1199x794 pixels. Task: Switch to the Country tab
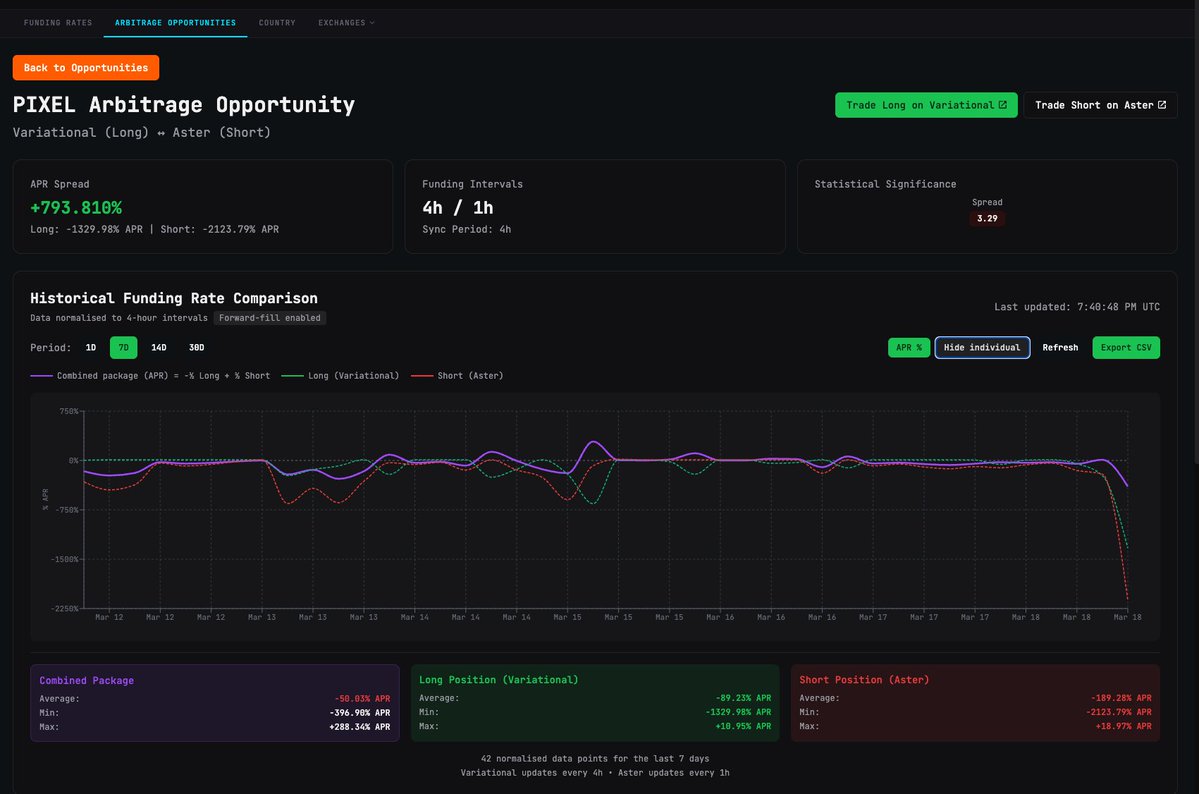[277, 23]
